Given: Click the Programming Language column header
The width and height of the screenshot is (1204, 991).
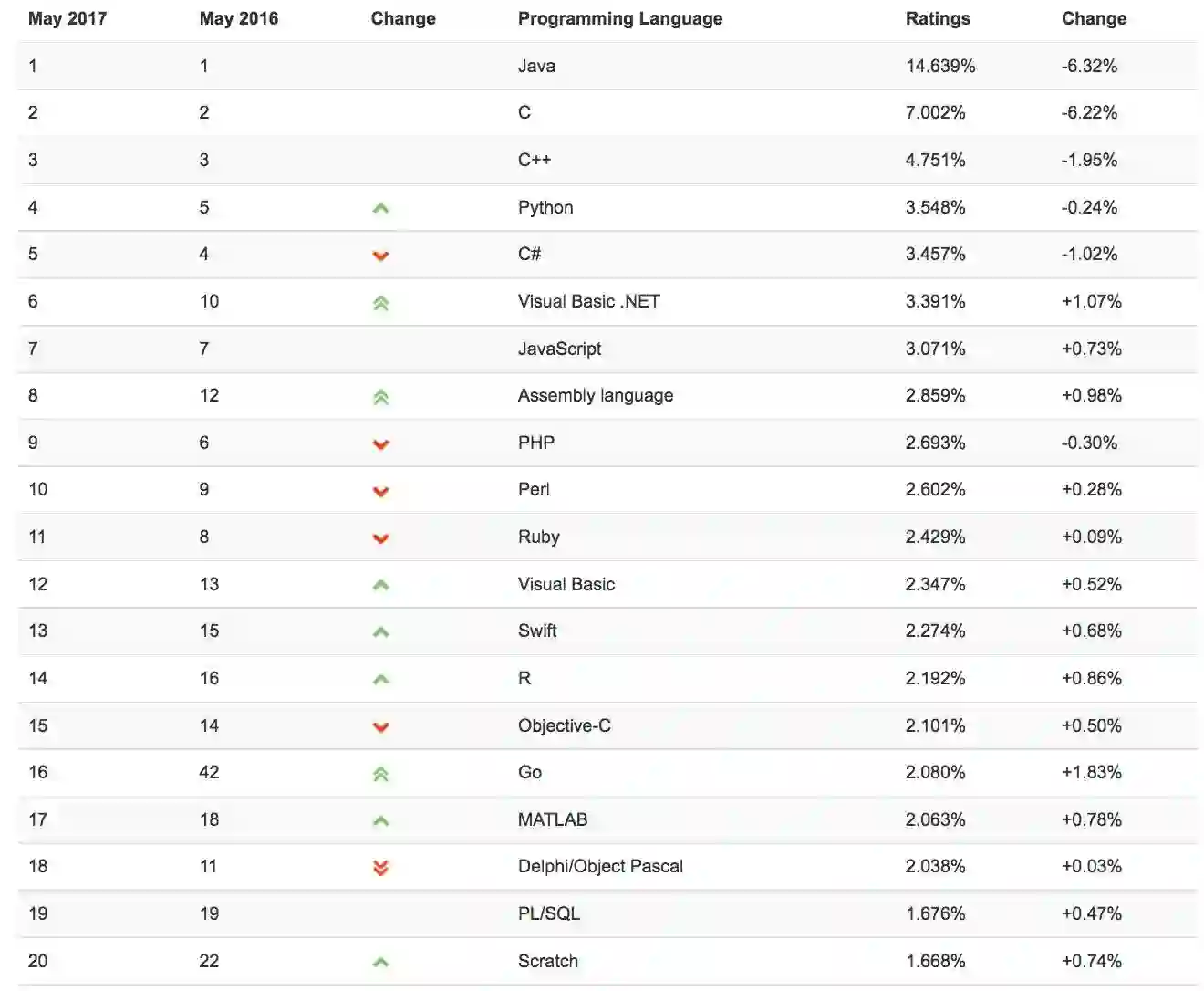Looking at the screenshot, I should tap(620, 18).
